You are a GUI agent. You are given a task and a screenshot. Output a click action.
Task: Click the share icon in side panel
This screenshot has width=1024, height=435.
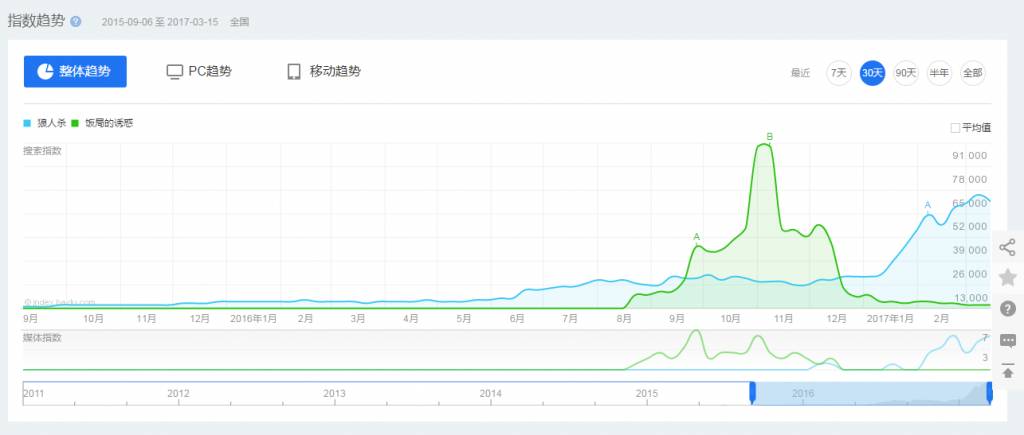(1007, 247)
